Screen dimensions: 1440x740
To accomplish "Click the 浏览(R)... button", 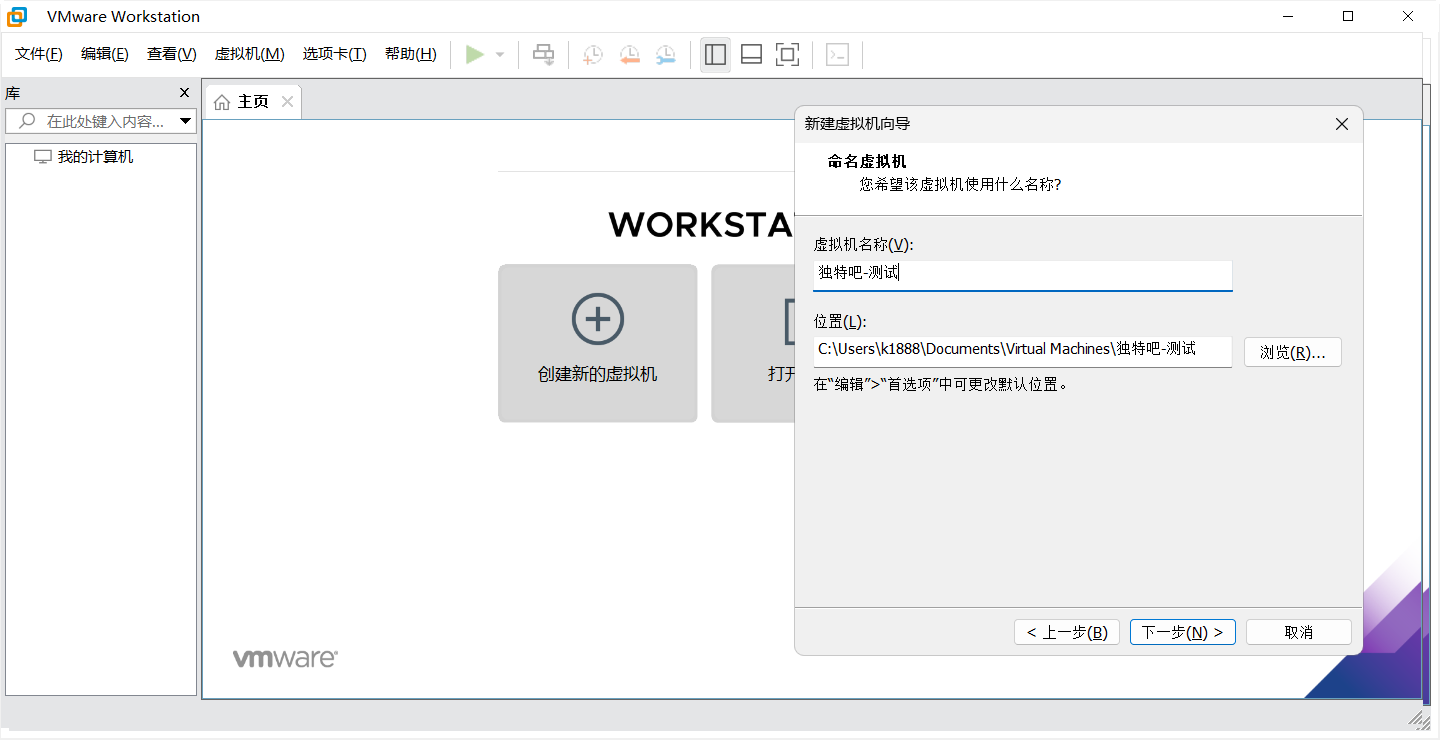I will (x=1293, y=352).
